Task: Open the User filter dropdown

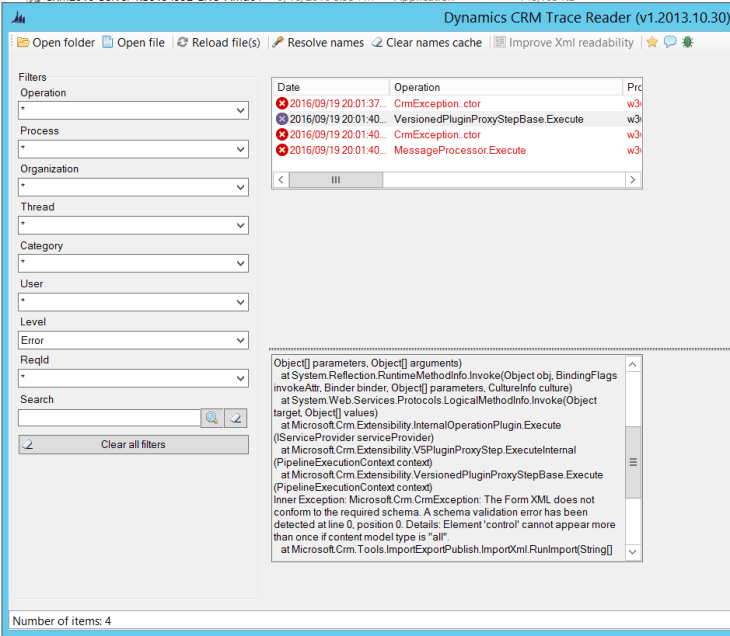Action: tap(240, 303)
